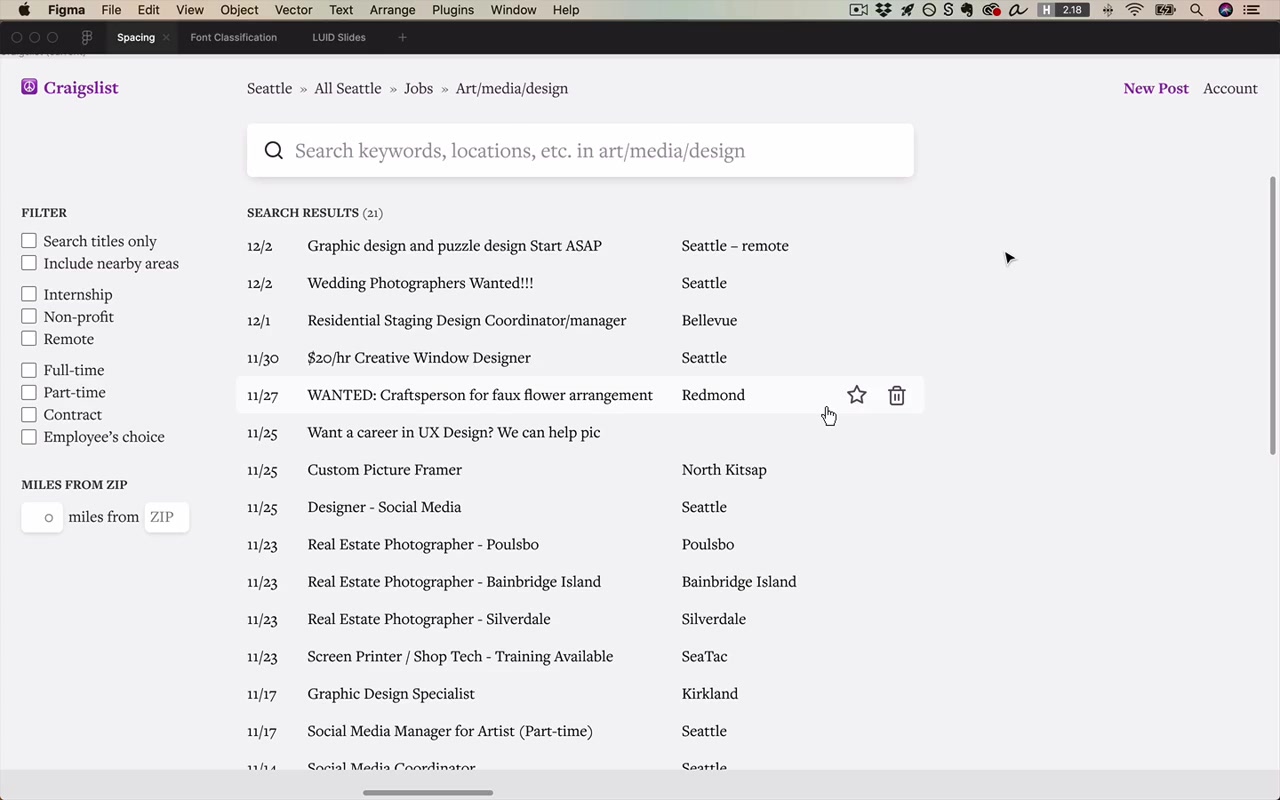Screen dimensions: 1280x800
Task: Open the Apple menu
Action: click(x=24, y=10)
